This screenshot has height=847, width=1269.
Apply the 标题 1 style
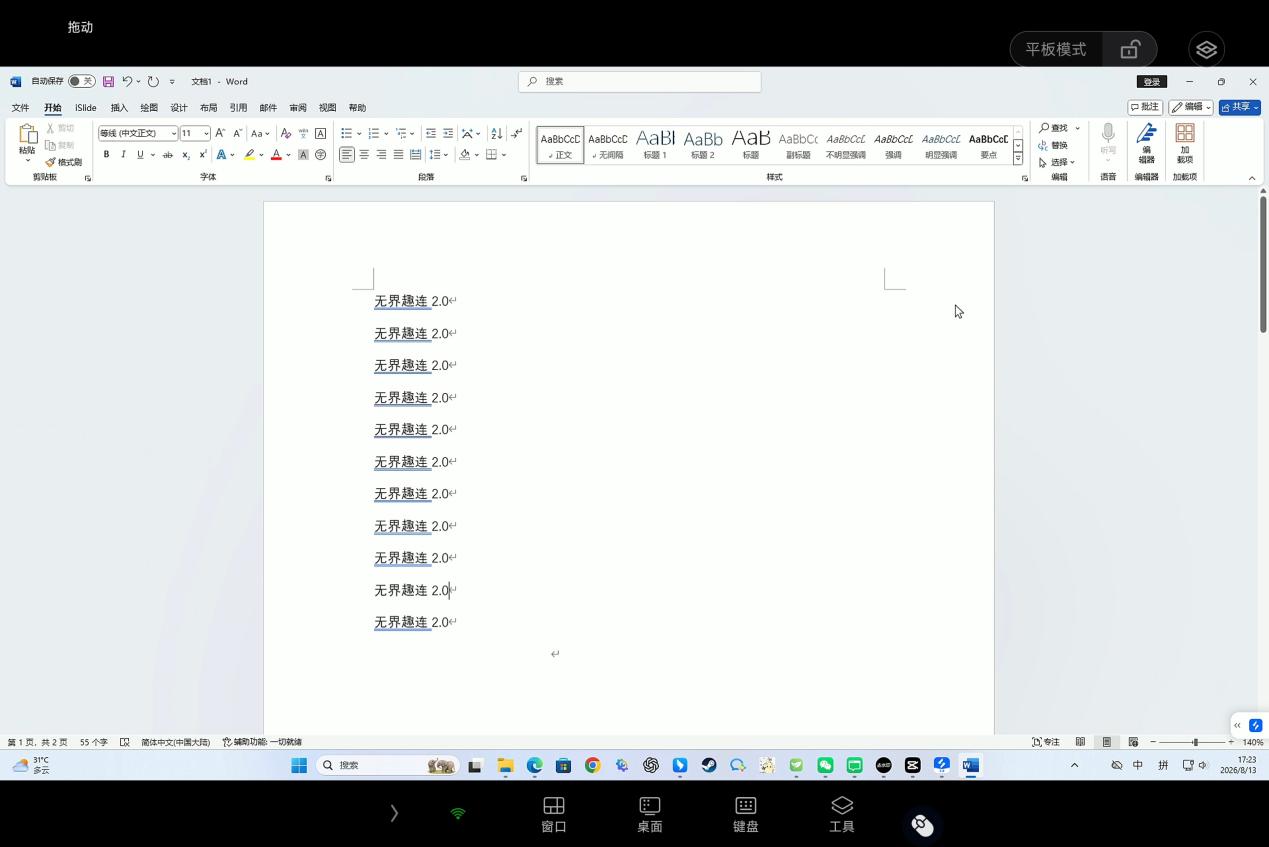coord(655,144)
